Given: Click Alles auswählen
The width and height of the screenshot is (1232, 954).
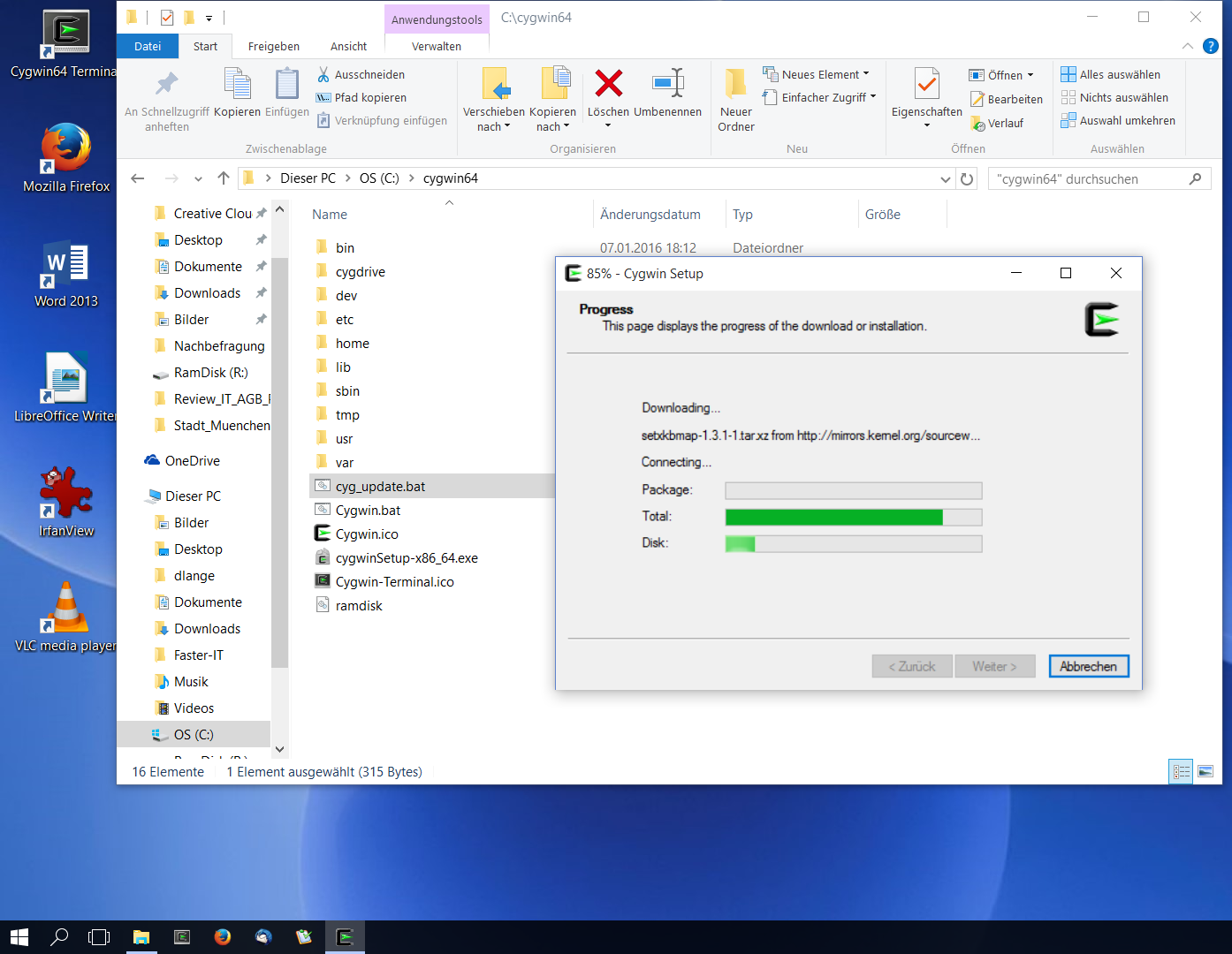Looking at the screenshot, I should [1111, 74].
